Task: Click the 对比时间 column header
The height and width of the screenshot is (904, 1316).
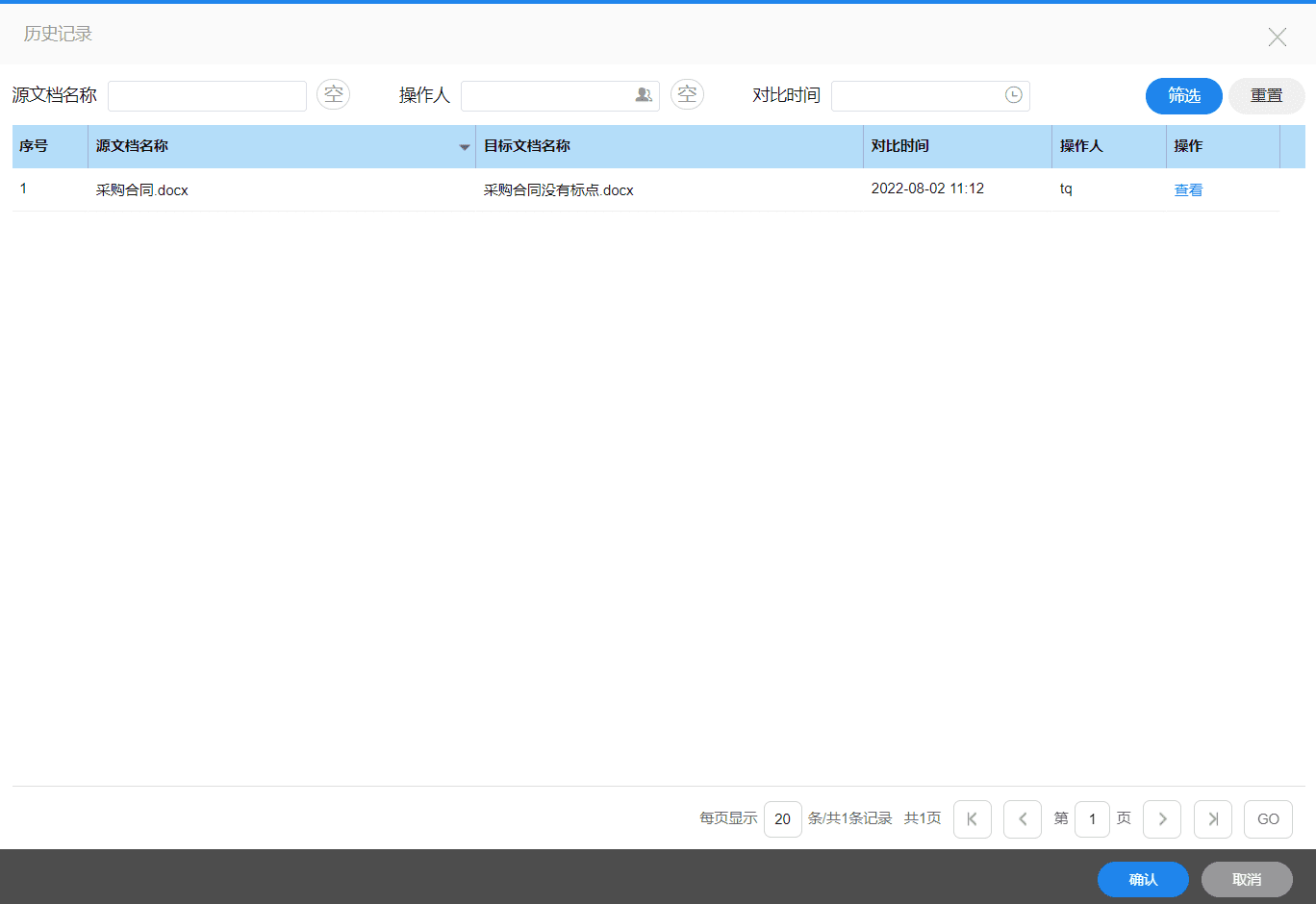Action: pos(958,146)
